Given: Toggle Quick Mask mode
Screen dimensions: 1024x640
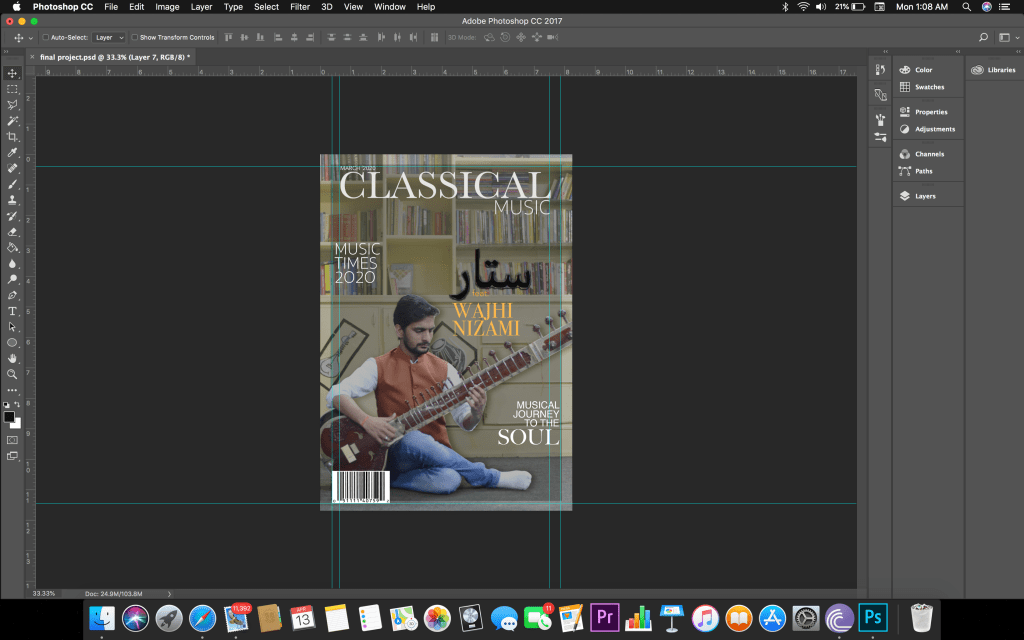Looking at the screenshot, I should (x=13, y=439).
